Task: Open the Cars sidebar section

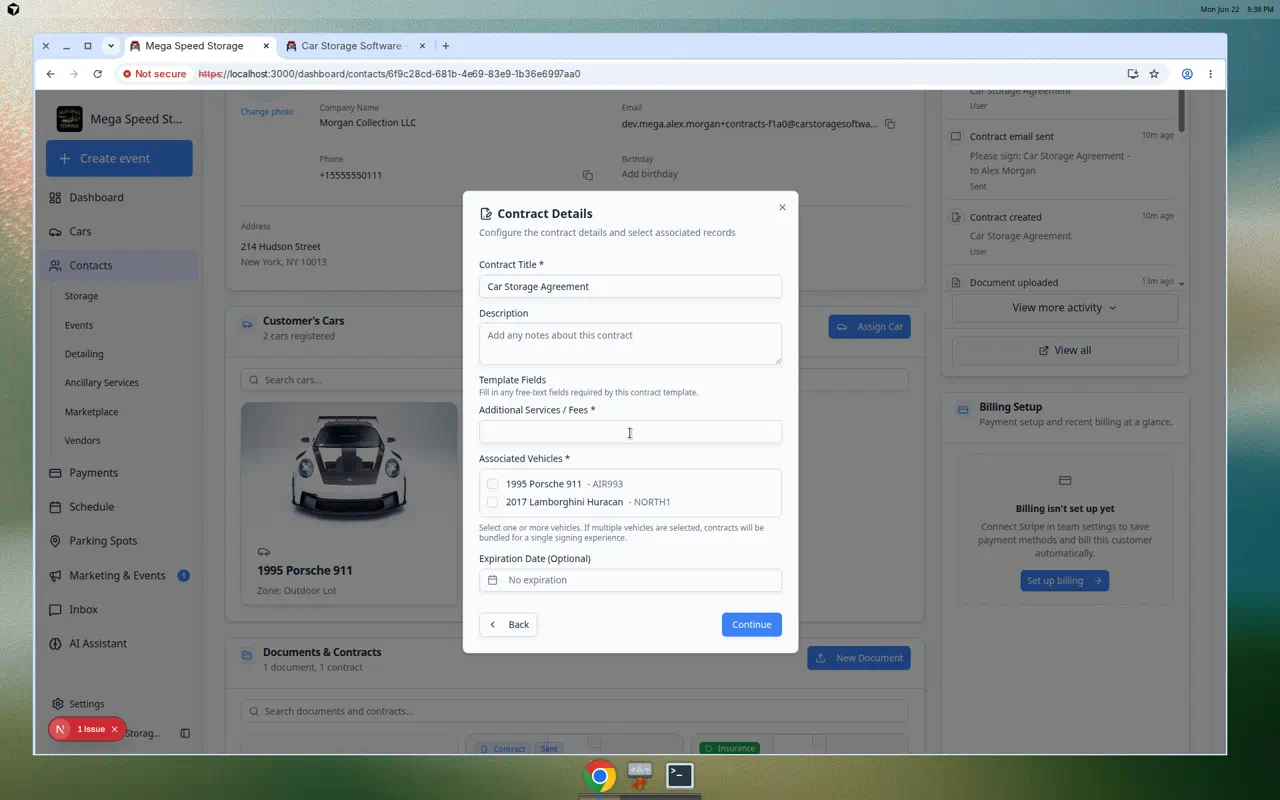Action: [x=80, y=231]
